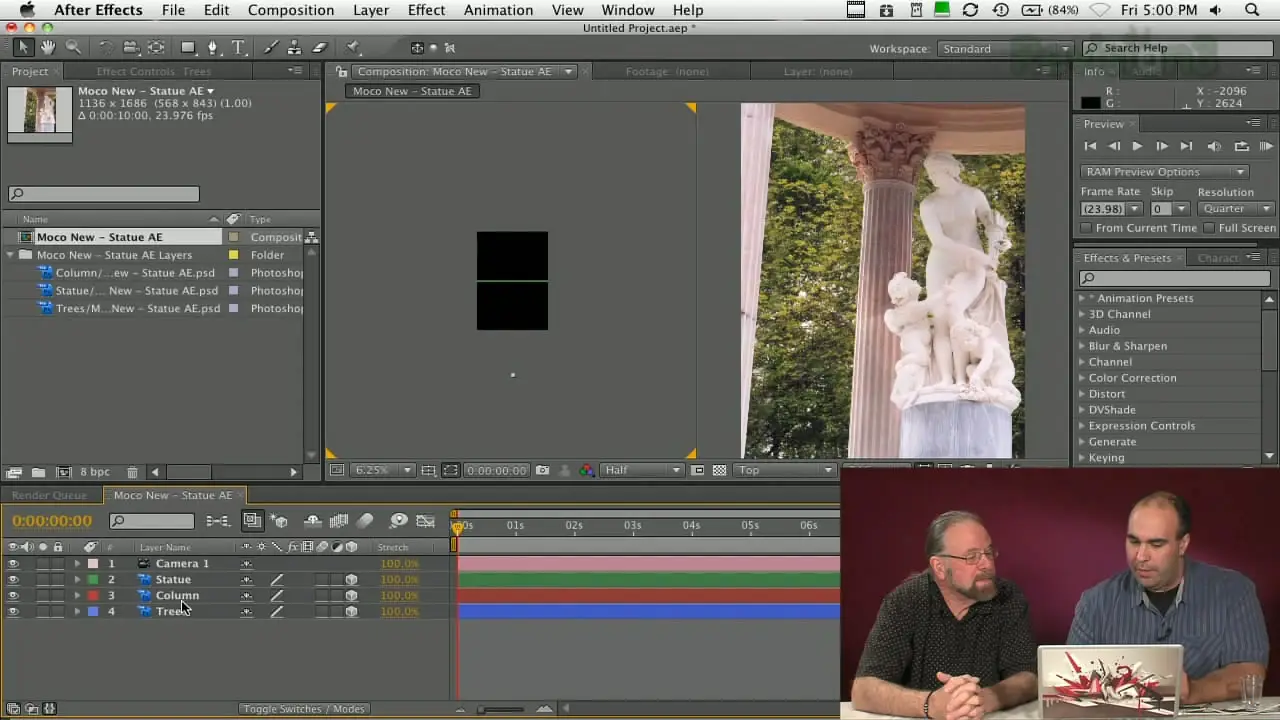
Task: Expand Camera 1 layer properties
Action: (77, 563)
